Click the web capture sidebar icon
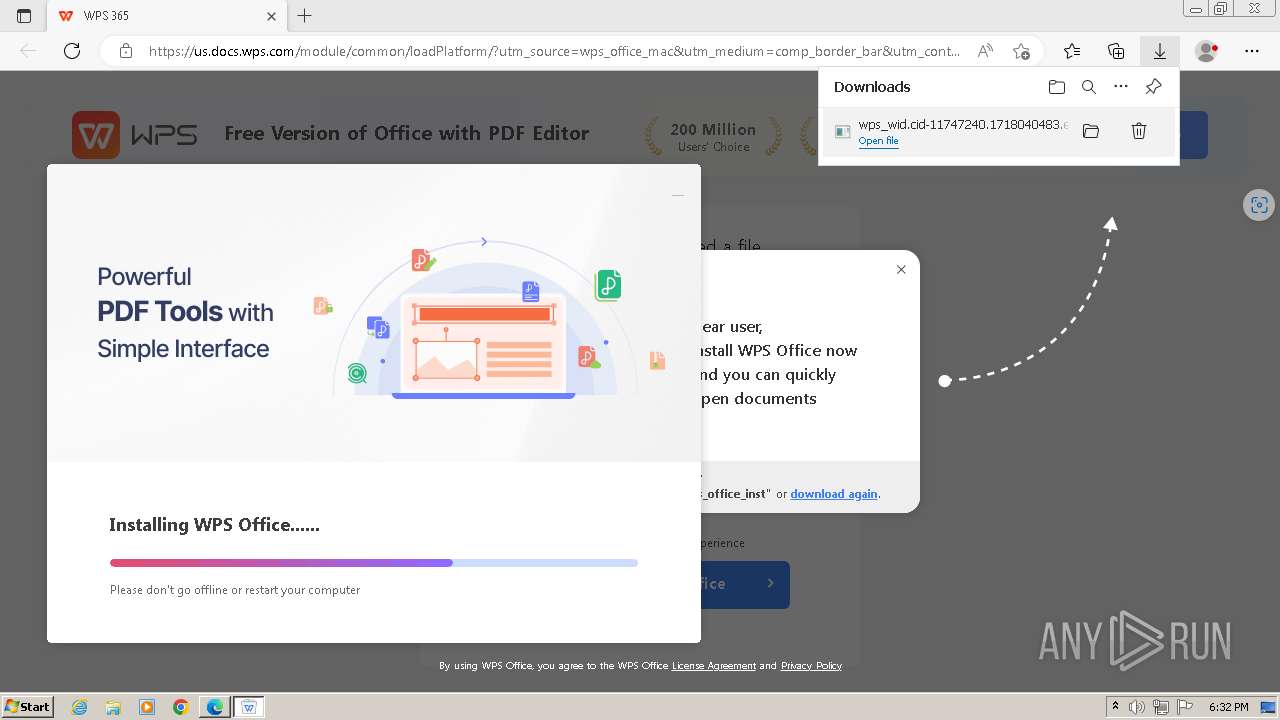 coord(1259,205)
